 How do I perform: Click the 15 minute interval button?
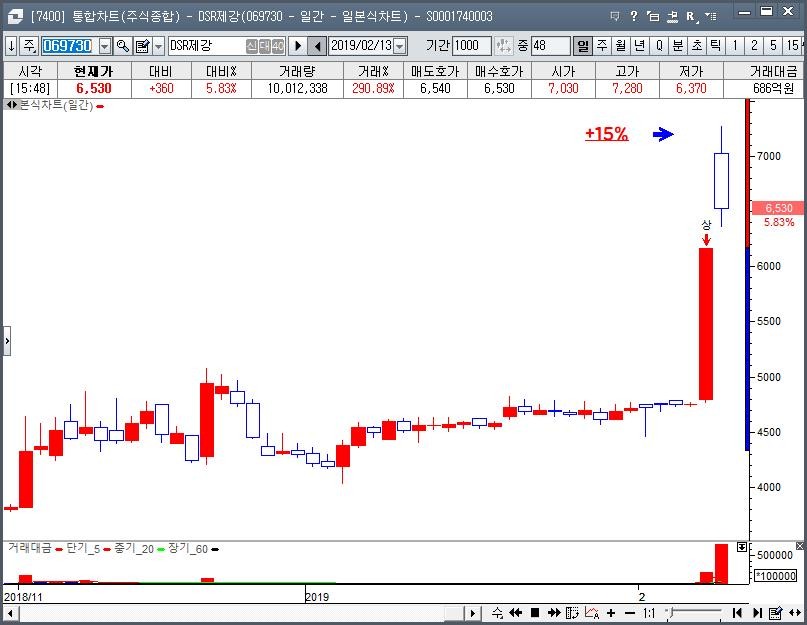pos(793,46)
